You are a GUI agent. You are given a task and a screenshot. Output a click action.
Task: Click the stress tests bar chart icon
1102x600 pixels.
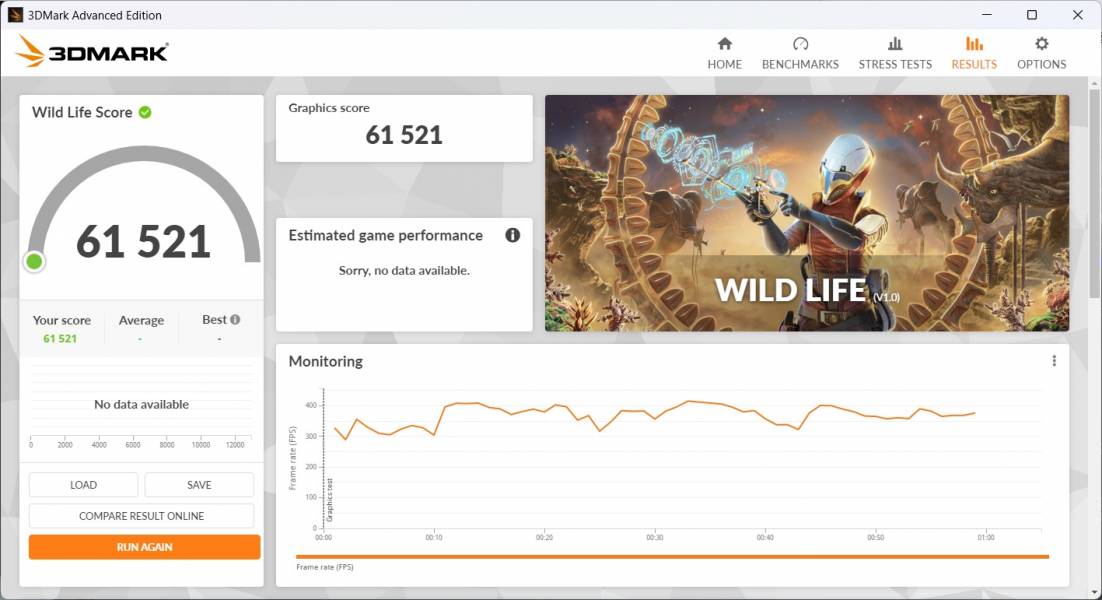895,44
